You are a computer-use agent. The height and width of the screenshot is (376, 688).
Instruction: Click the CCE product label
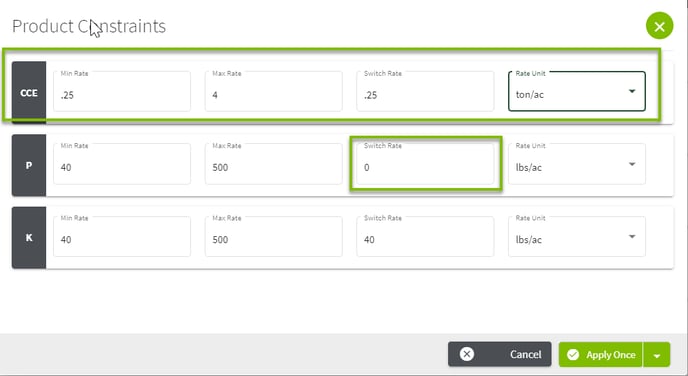click(29, 93)
